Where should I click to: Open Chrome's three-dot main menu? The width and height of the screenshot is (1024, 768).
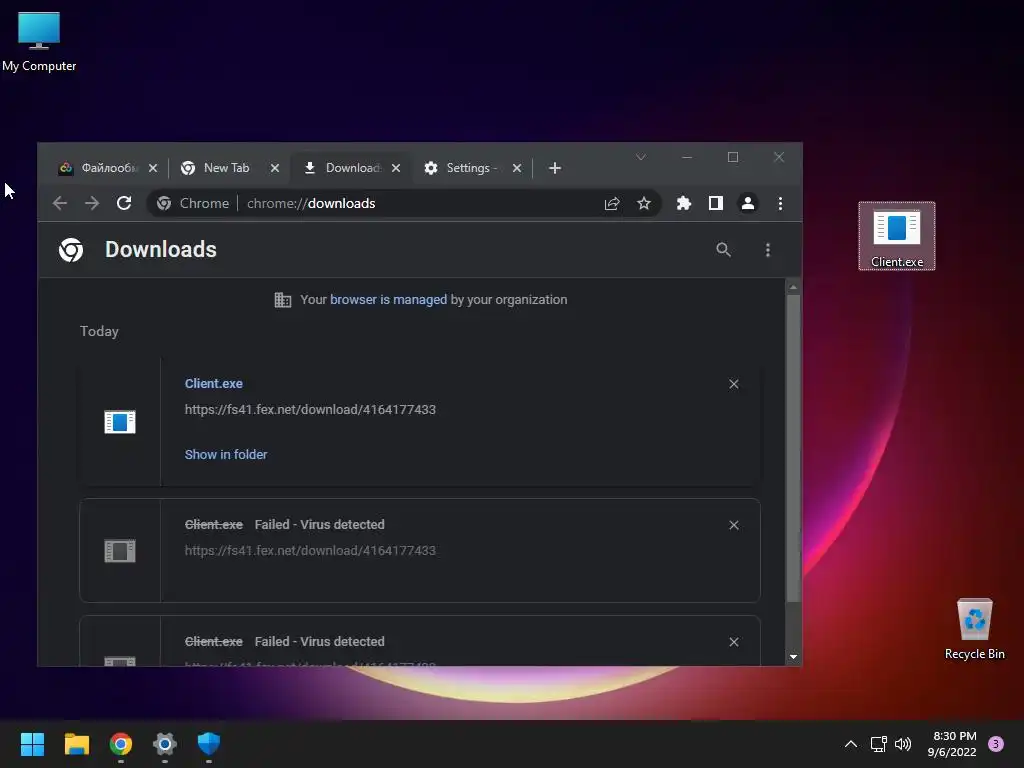click(x=780, y=203)
